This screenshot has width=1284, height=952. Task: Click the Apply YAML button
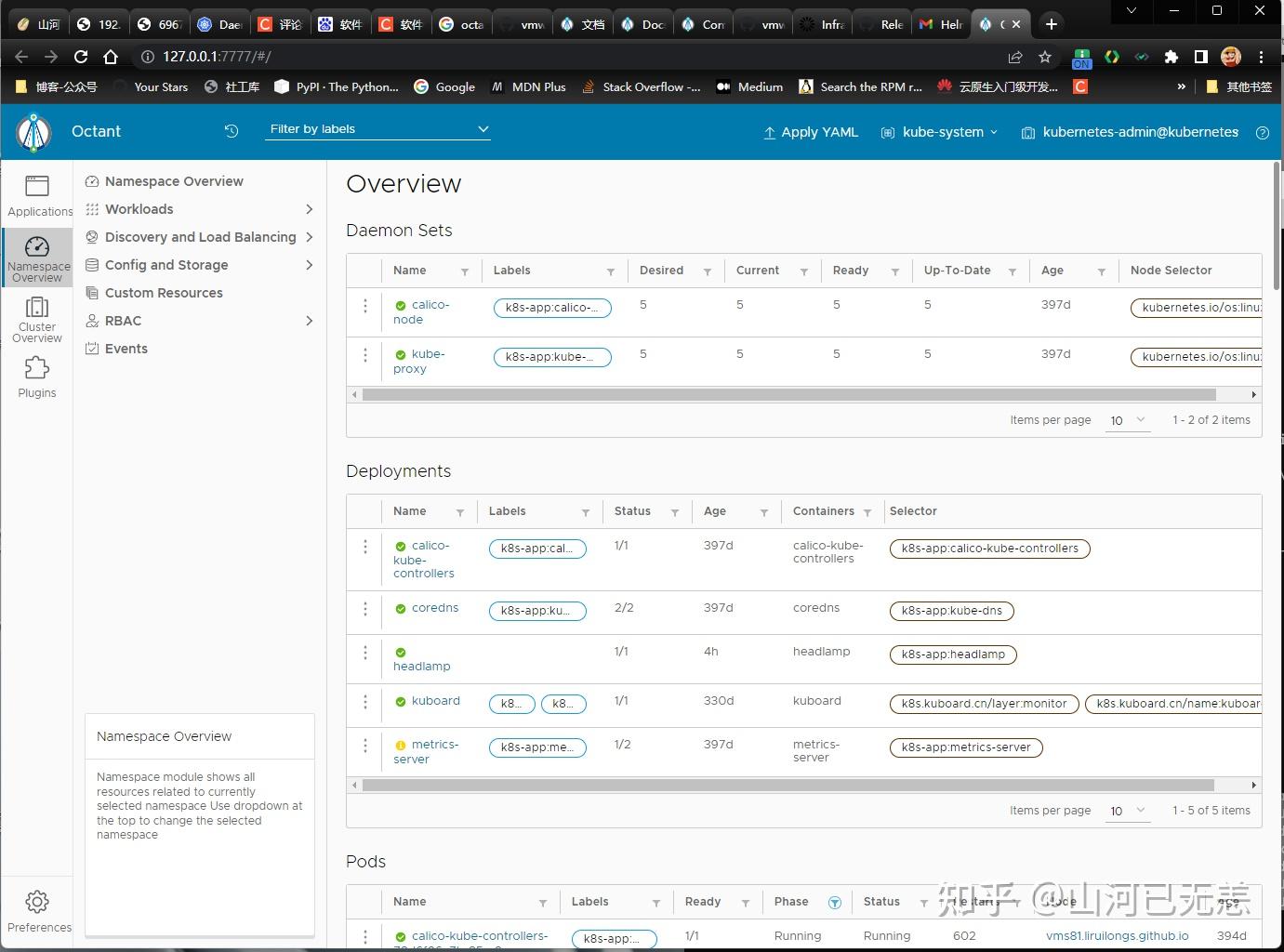click(810, 132)
